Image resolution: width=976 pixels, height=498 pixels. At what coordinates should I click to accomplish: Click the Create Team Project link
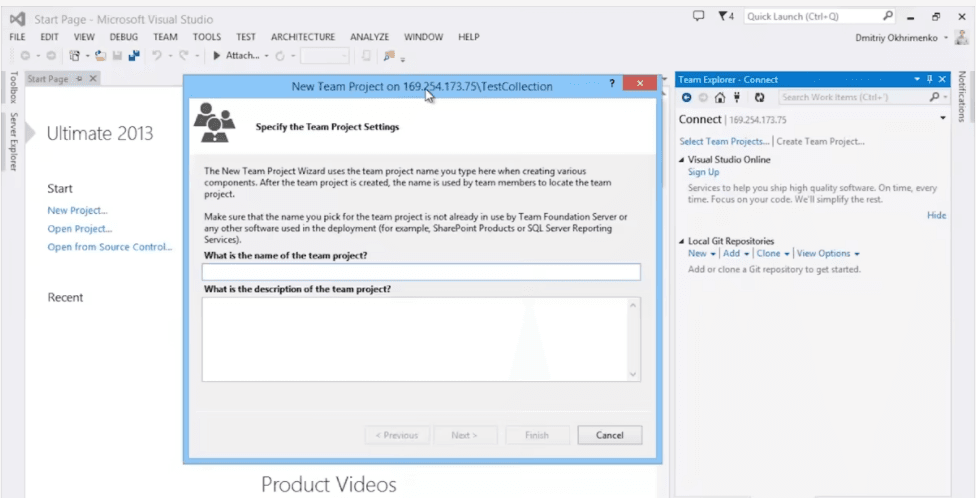[820, 141]
